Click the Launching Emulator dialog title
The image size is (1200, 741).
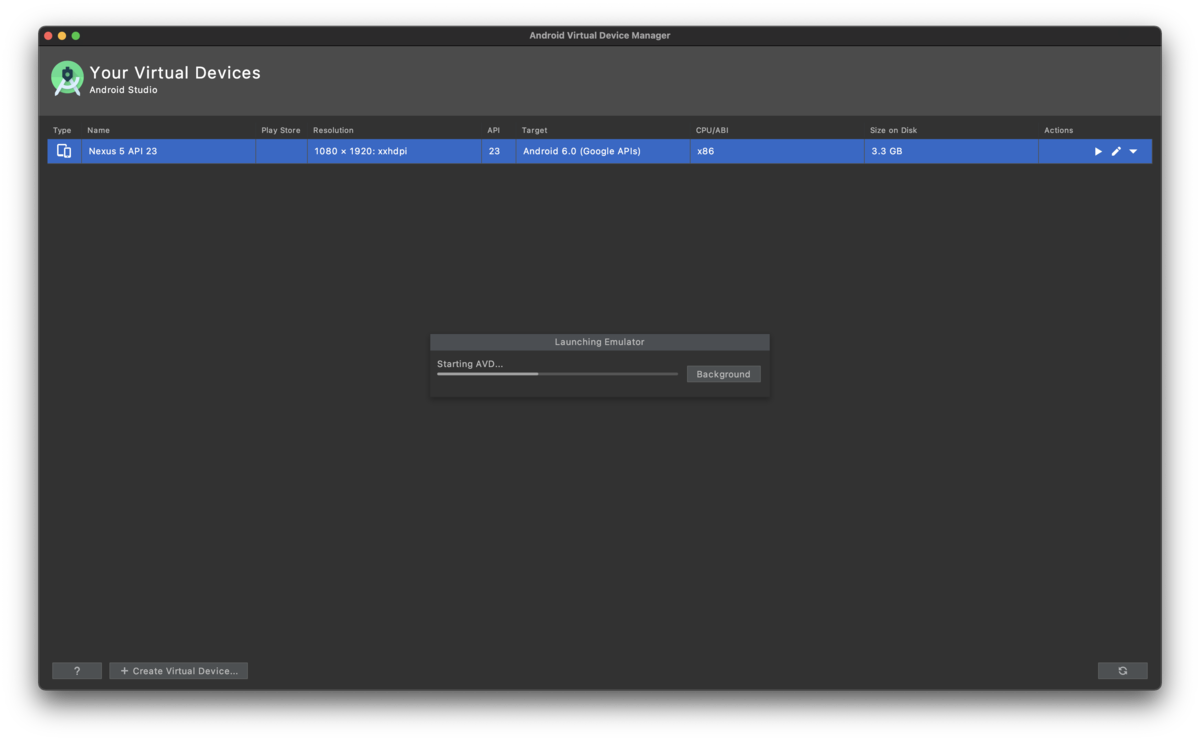599,342
